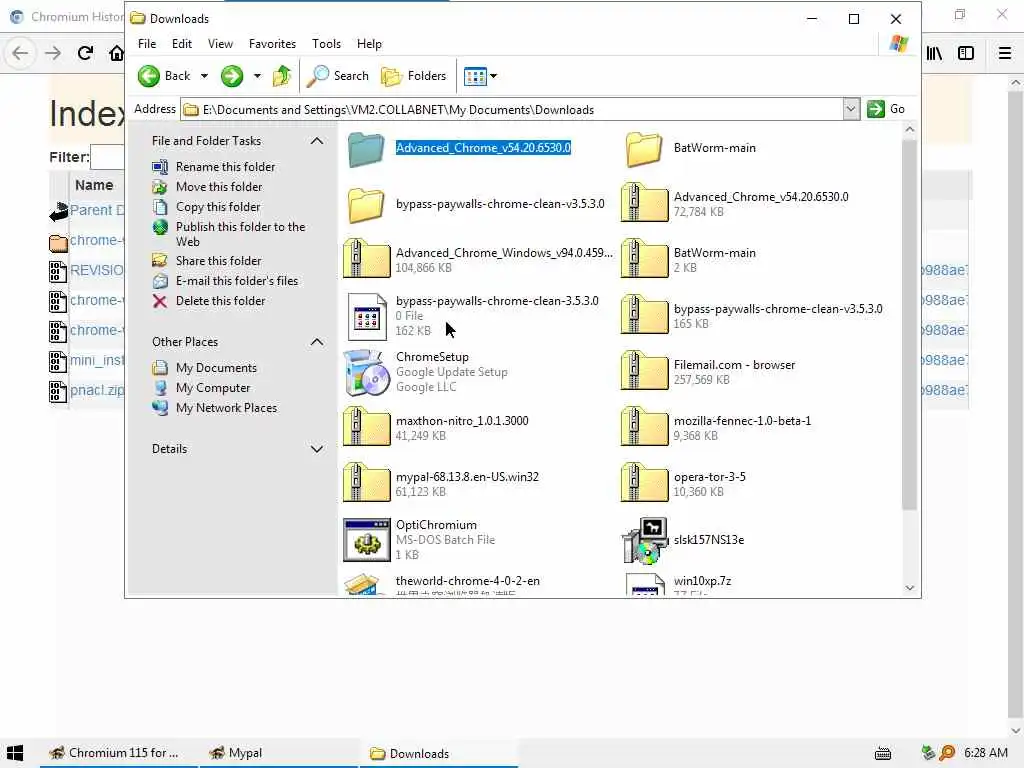
Task: Select bypass-paywalls-chrome-clean-v3.5.3.0 zip 165 KB
Action: tap(644, 315)
